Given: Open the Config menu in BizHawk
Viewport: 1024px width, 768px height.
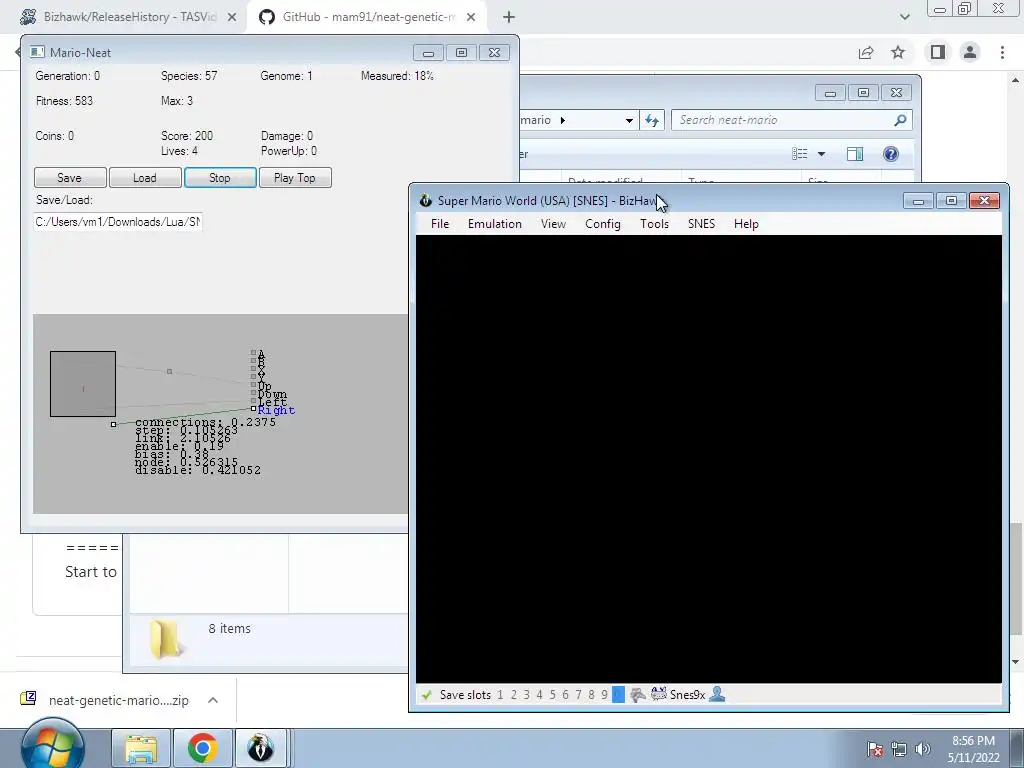Looking at the screenshot, I should click(x=602, y=224).
